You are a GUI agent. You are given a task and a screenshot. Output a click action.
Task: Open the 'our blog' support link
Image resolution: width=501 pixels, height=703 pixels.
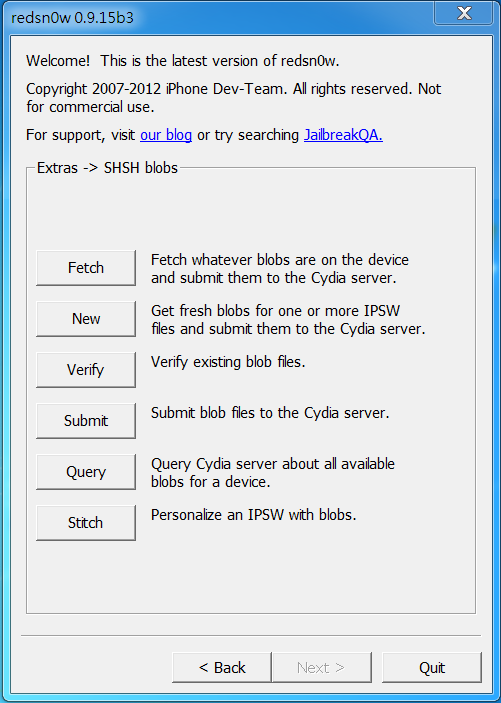[166, 135]
